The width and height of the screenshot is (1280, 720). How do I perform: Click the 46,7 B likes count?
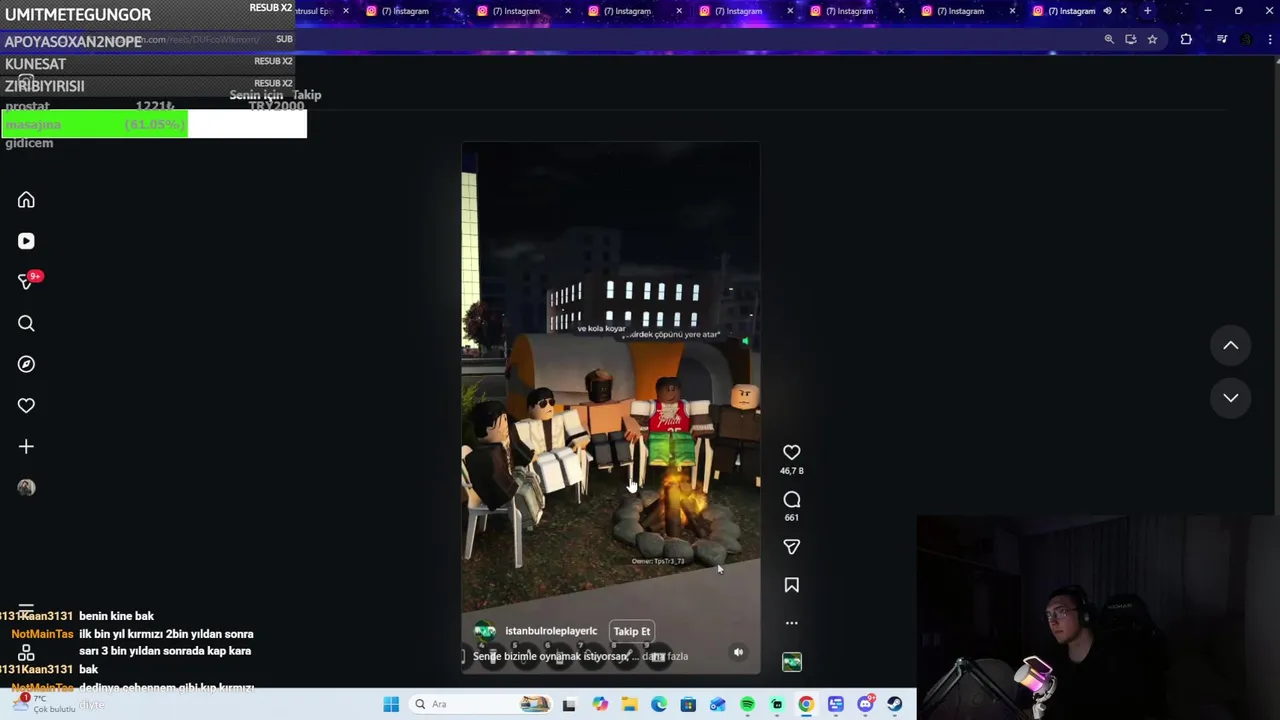(x=791, y=471)
